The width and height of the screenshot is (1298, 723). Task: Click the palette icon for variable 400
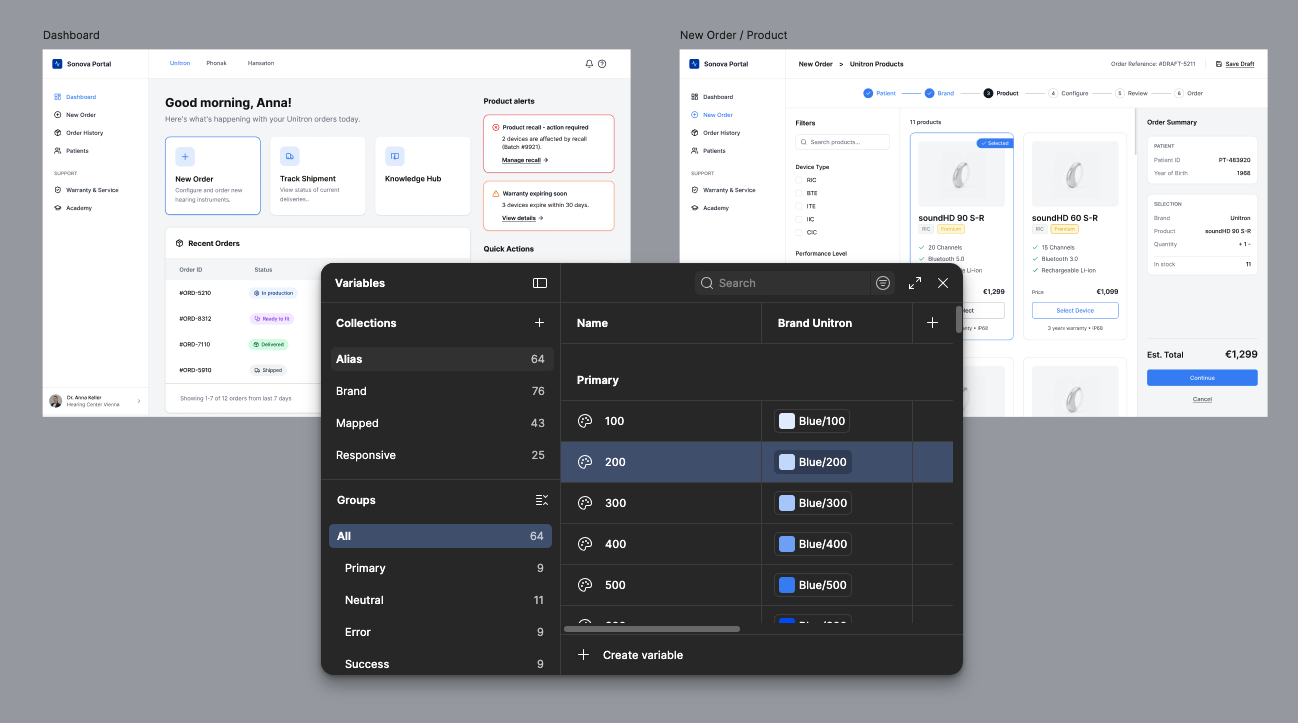586,544
